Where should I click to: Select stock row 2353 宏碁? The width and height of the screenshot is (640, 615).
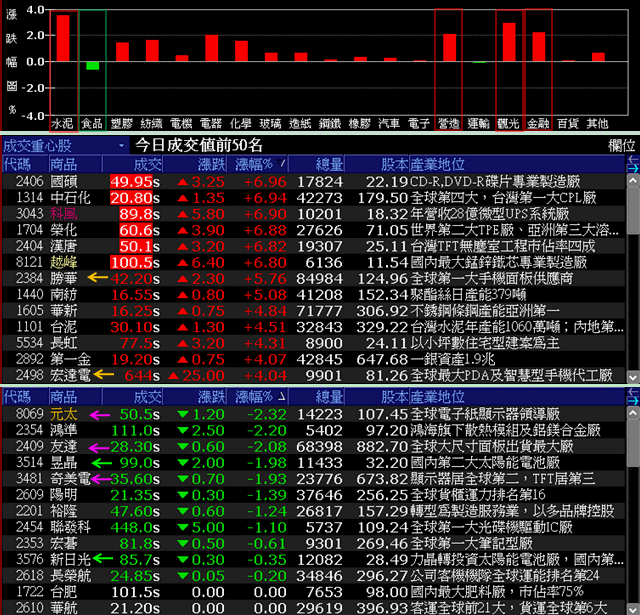pos(313,543)
